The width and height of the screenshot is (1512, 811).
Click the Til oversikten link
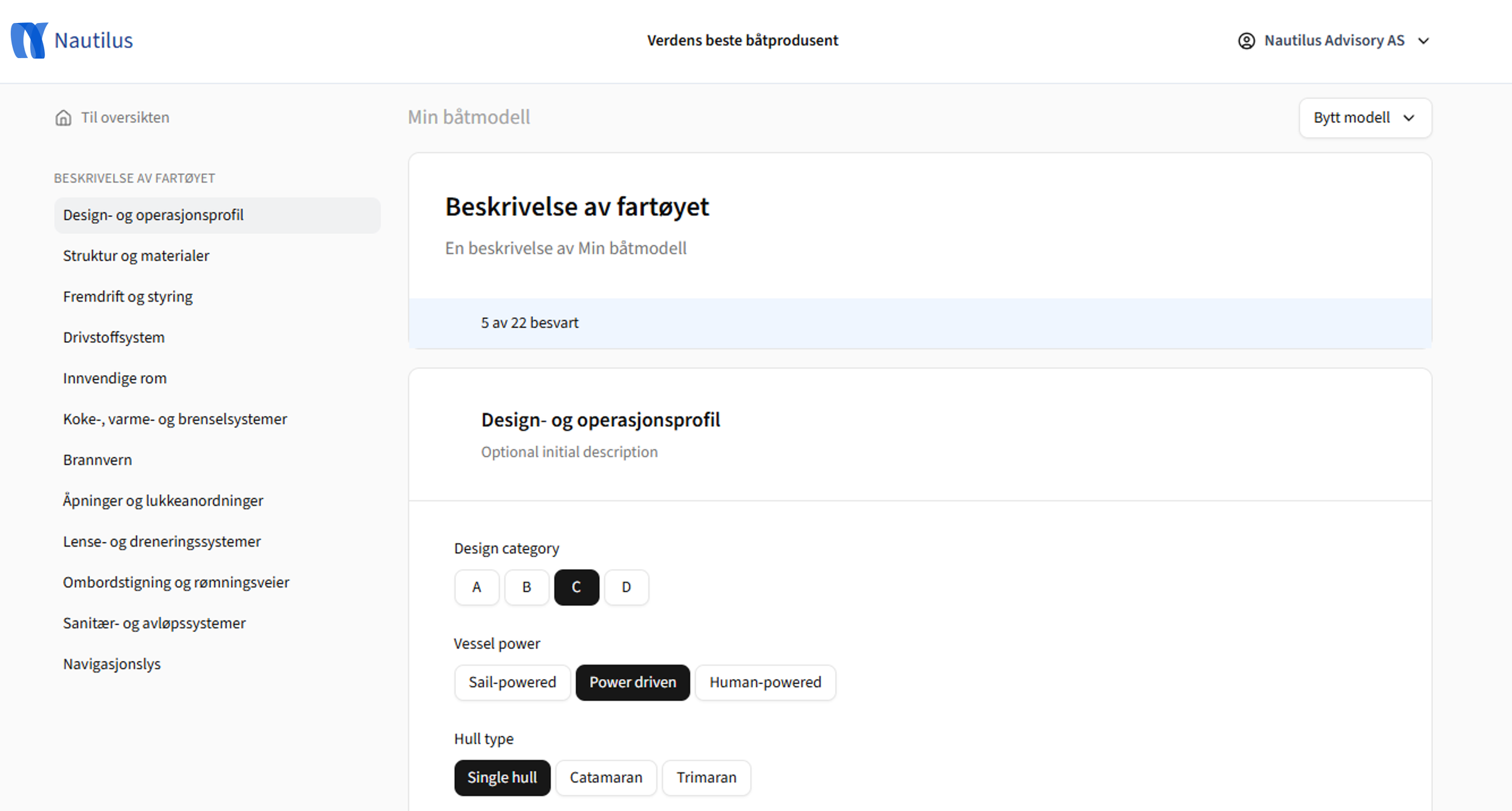click(125, 117)
